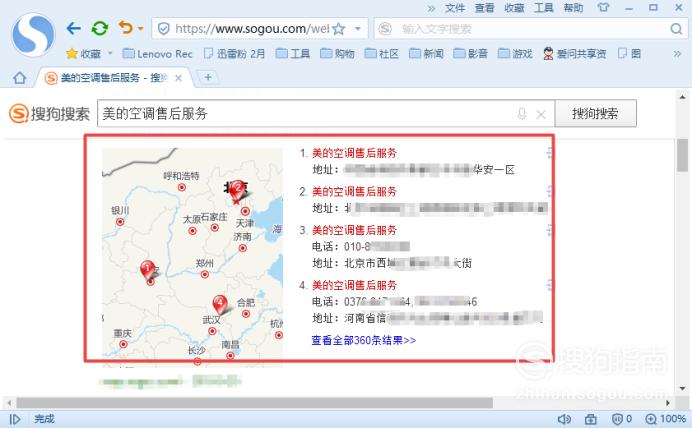Viewport: 692px width, 428px height.
Task: Expand the address bar history dropdown arrow
Action: pyautogui.click(x=358, y=29)
